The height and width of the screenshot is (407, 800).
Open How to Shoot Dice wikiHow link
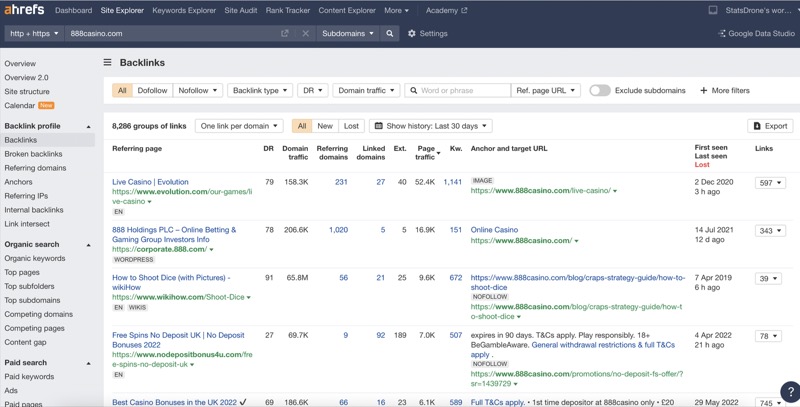(171, 283)
